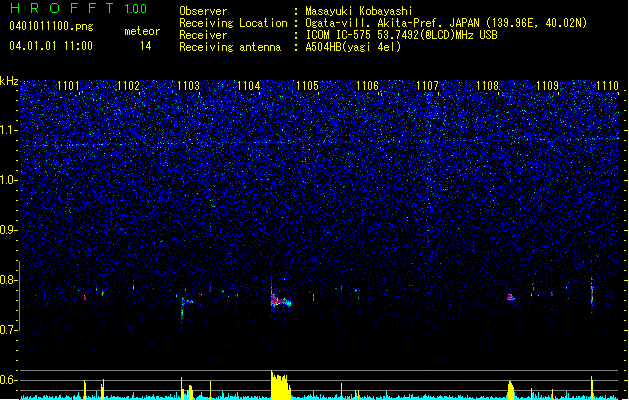Click time marker 1108
Viewport: 629px width, 400px height.
pos(487,86)
